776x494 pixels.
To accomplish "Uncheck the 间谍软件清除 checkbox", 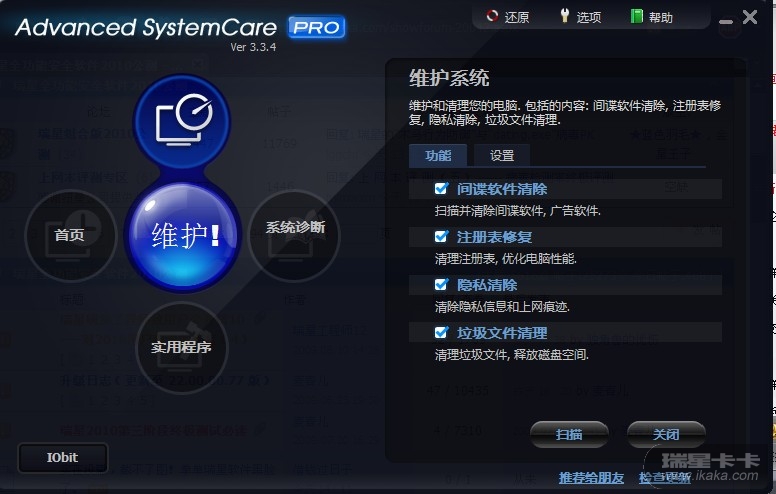I will click(441, 189).
